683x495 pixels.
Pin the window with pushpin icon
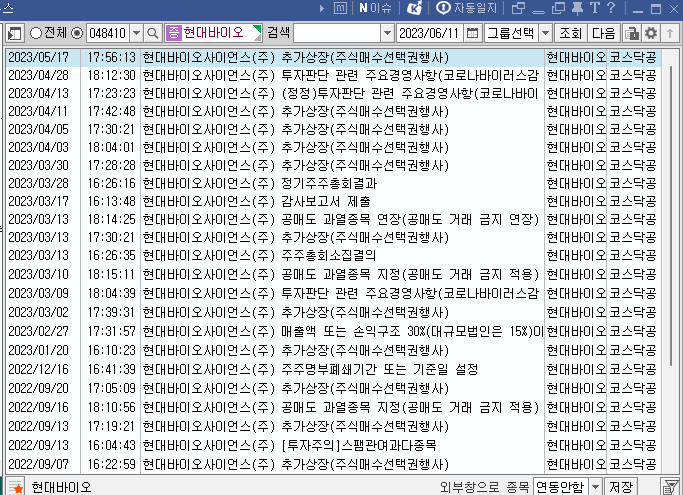click(x=578, y=8)
